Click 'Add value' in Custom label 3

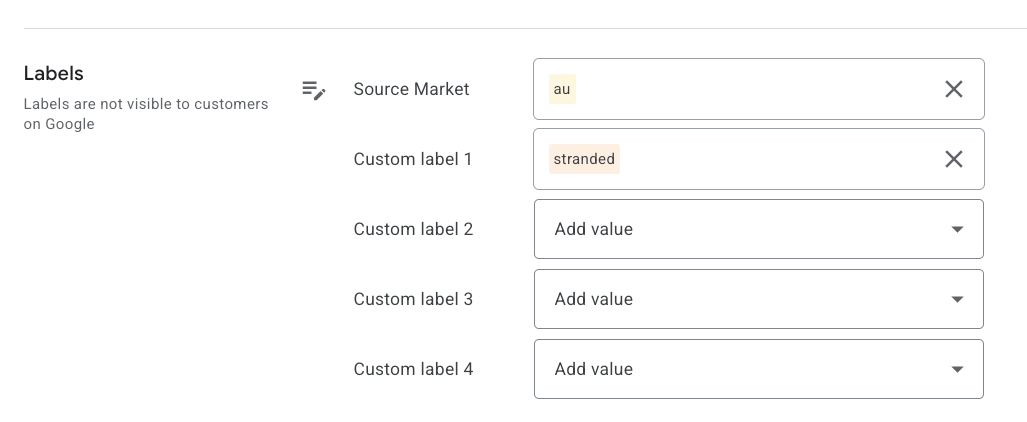click(x=594, y=299)
